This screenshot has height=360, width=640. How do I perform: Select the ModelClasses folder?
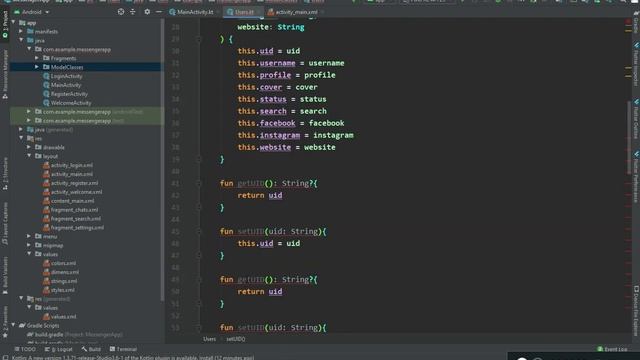[x=67, y=67]
